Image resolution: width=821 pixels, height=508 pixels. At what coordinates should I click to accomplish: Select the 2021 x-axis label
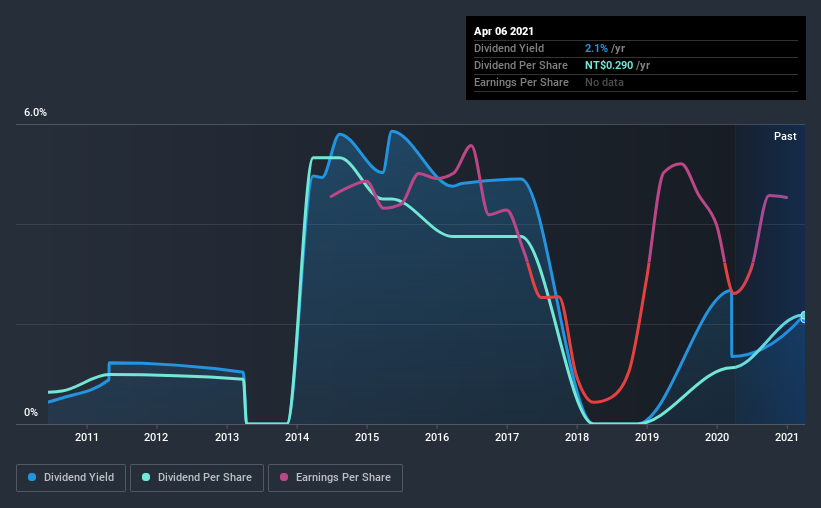click(786, 437)
